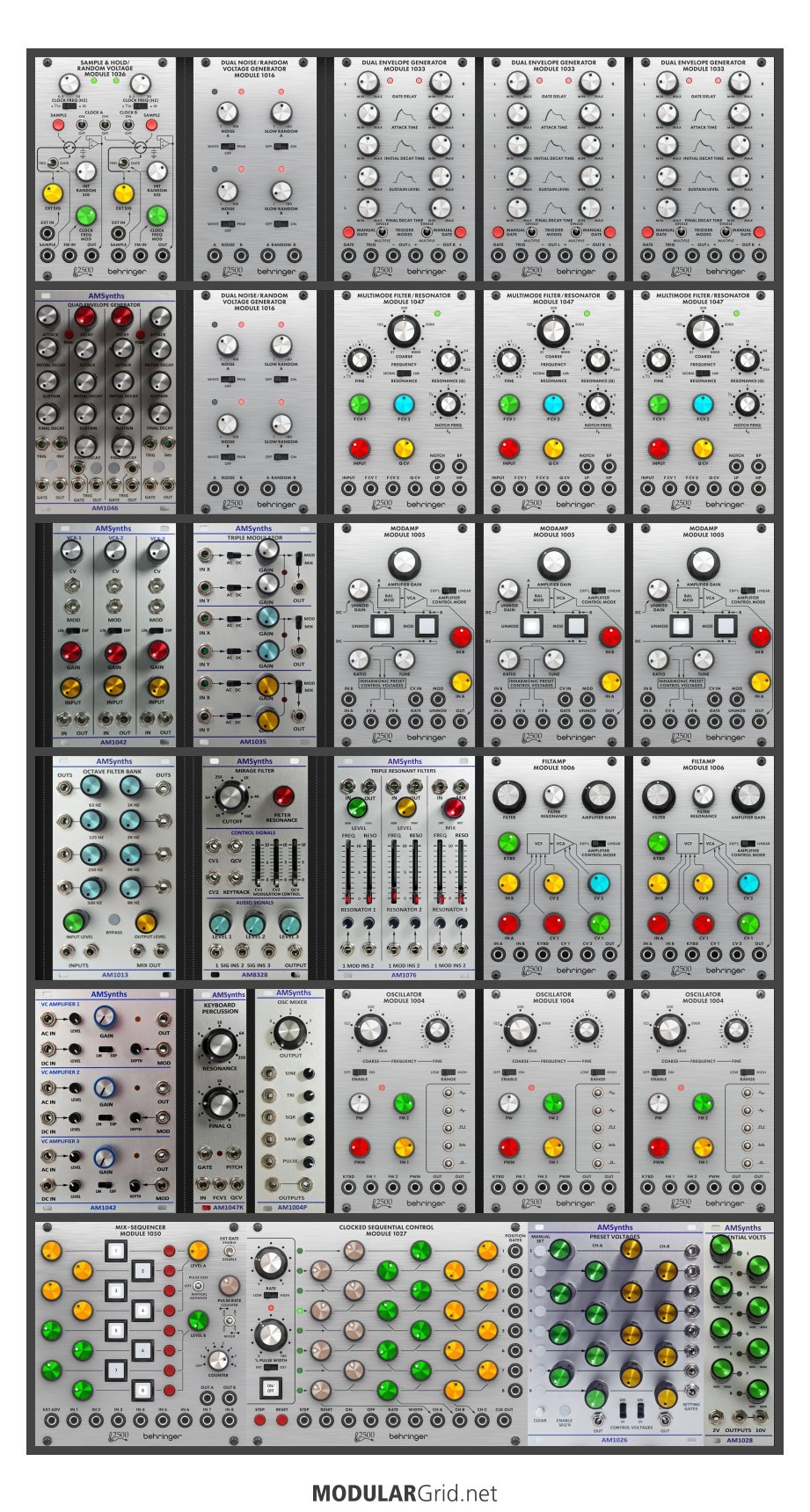Click the PITCH jack on Keyboard Percussion
Screen dimensions: 810x1512
pyautogui.click(x=234, y=1153)
